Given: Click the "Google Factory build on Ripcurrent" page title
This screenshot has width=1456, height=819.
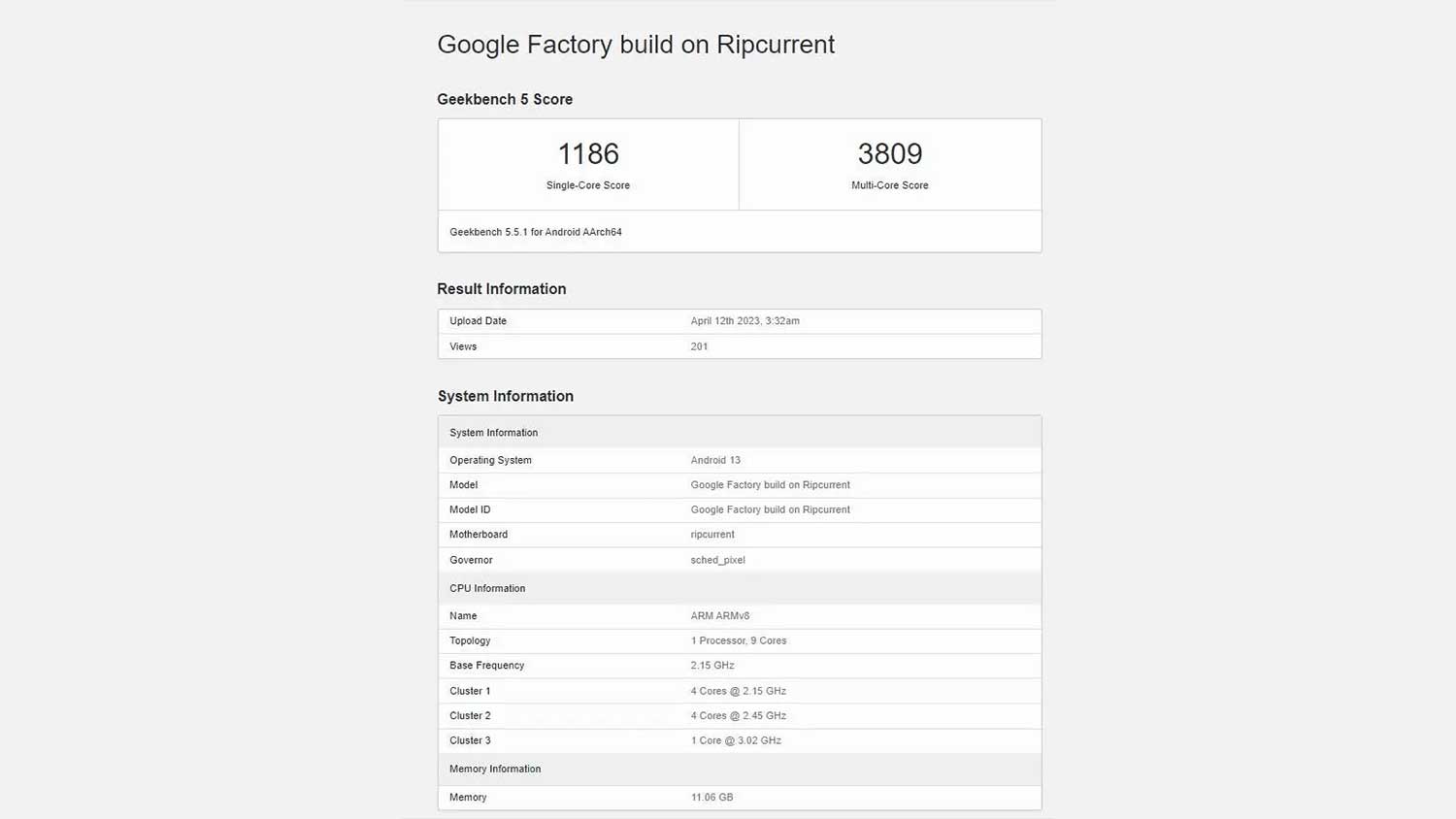Looking at the screenshot, I should click(636, 45).
